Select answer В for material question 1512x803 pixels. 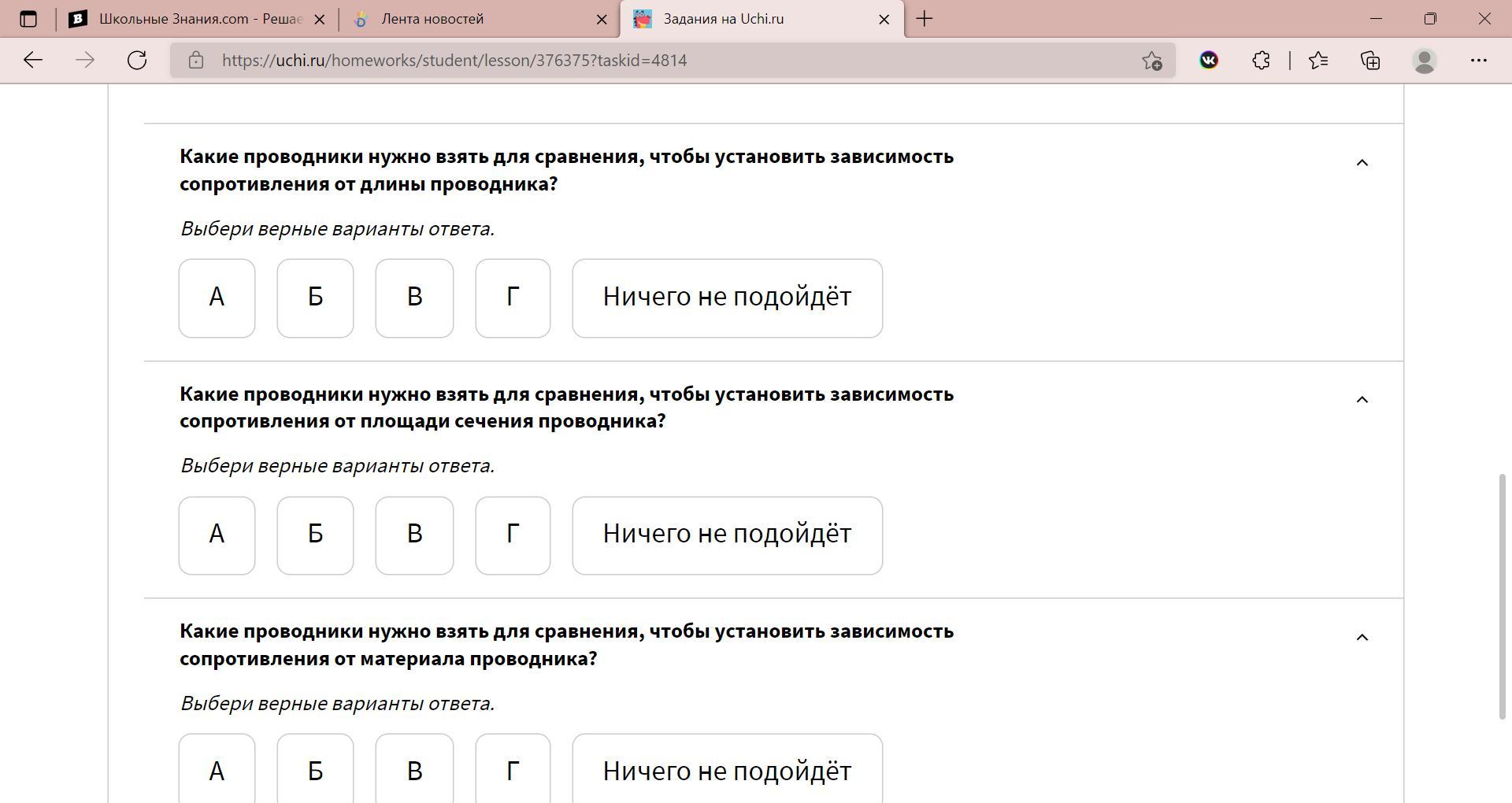[x=414, y=769]
